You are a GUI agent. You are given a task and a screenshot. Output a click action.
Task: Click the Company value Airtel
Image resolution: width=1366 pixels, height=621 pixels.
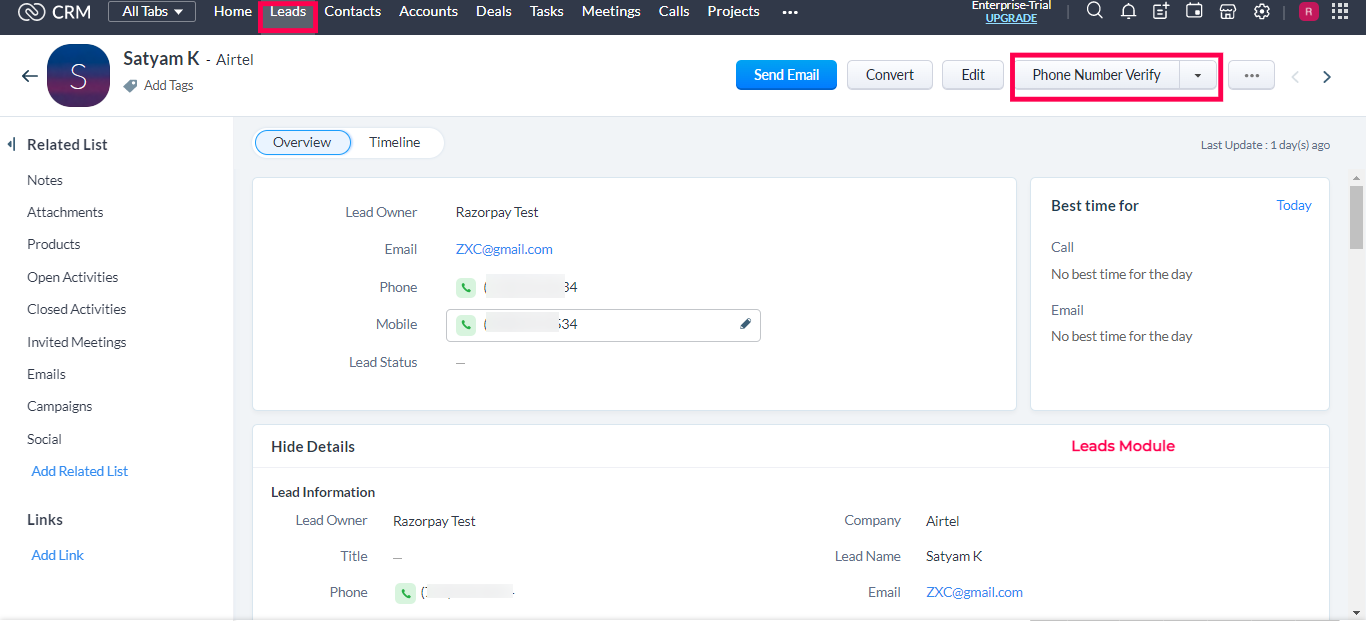point(943,521)
